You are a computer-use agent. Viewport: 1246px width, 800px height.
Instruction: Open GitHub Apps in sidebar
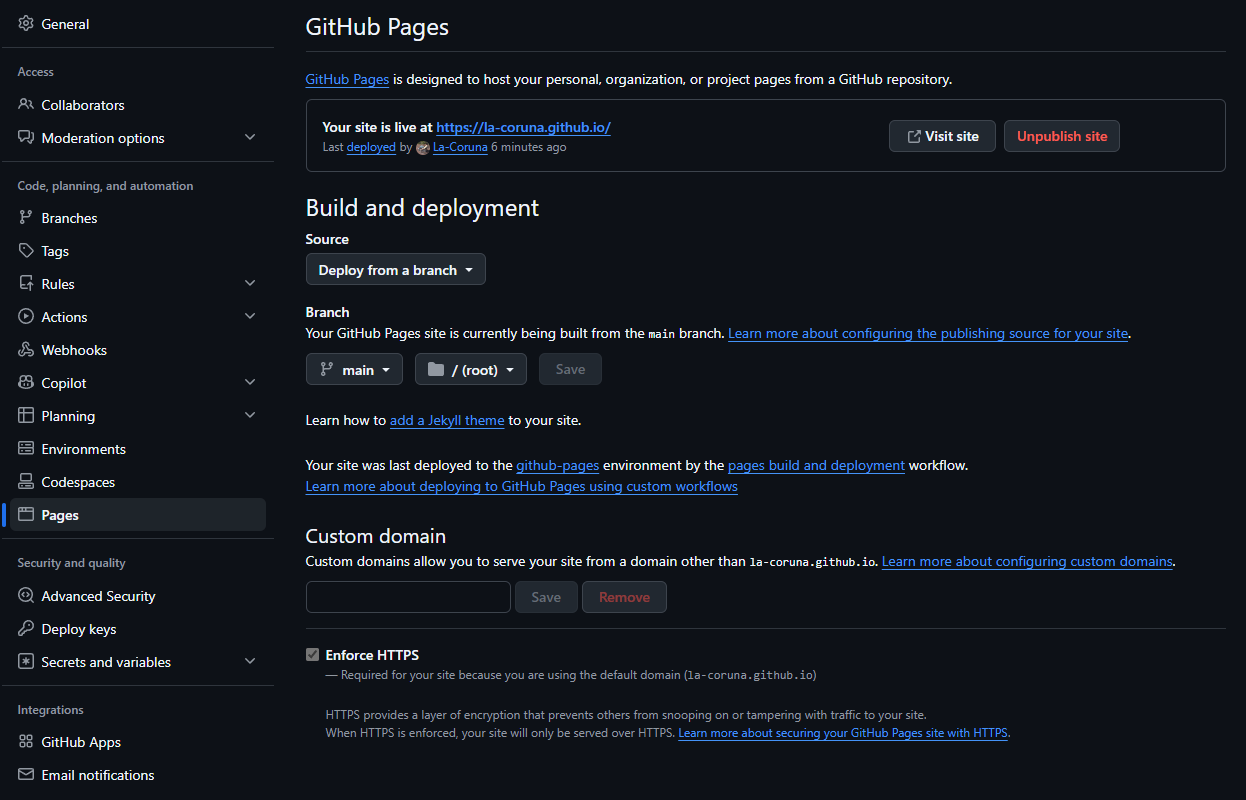(x=137, y=742)
